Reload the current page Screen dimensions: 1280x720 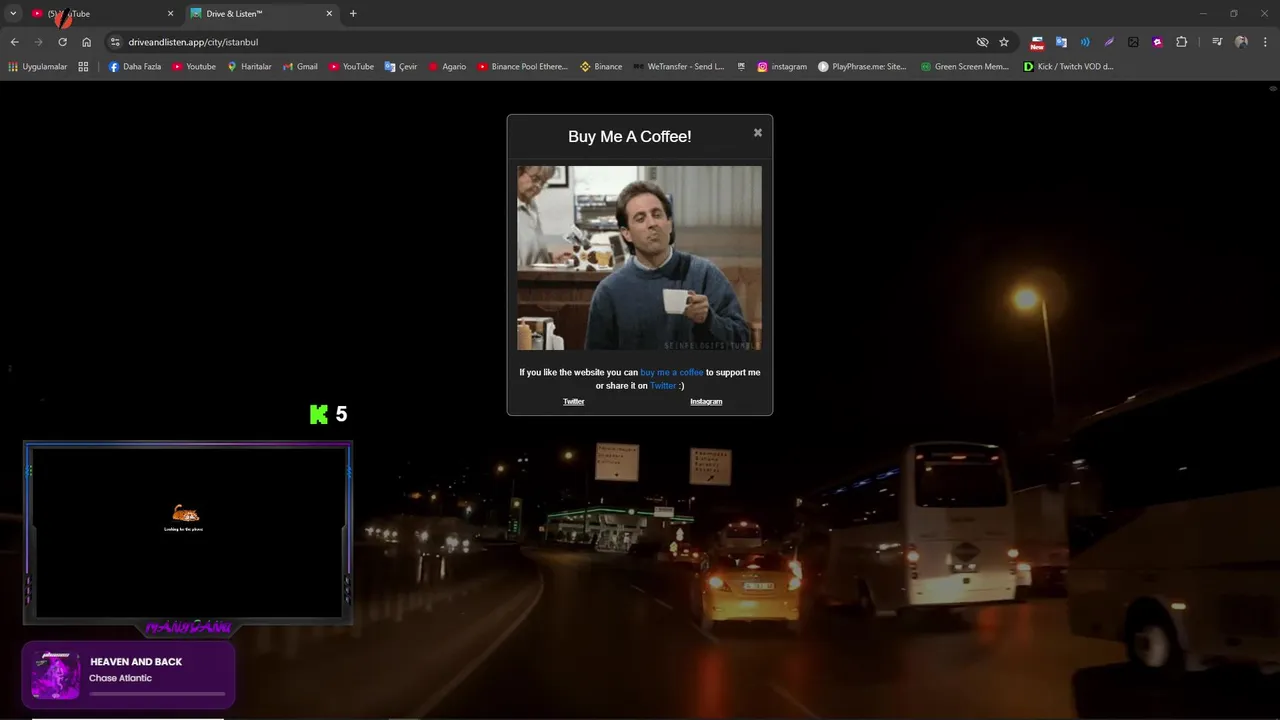62,42
